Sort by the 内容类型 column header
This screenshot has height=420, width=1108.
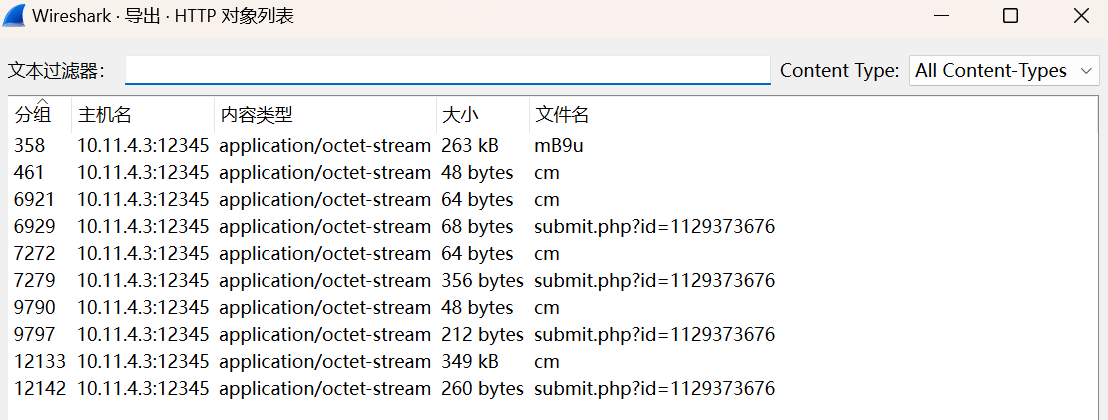coord(256,115)
